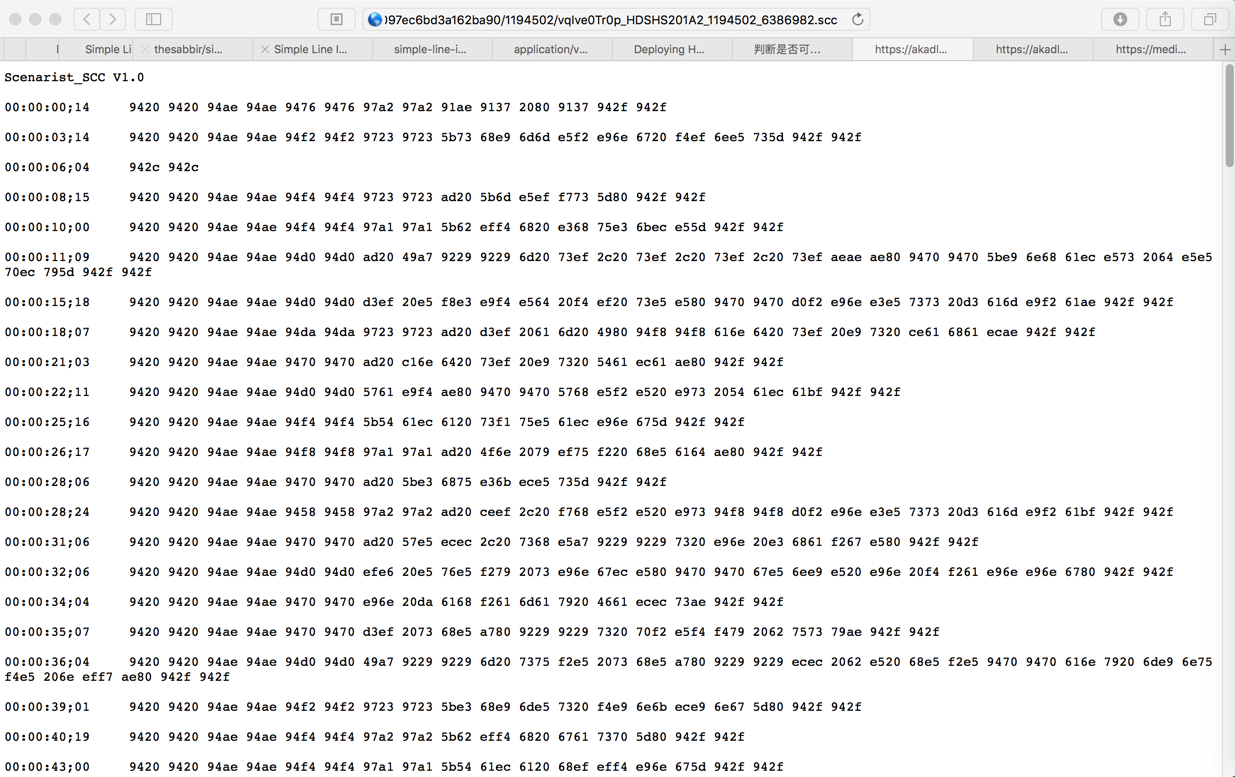Click the Scenarist_SCC V1.0 header text
This screenshot has width=1235, height=777.
(74, 77)
